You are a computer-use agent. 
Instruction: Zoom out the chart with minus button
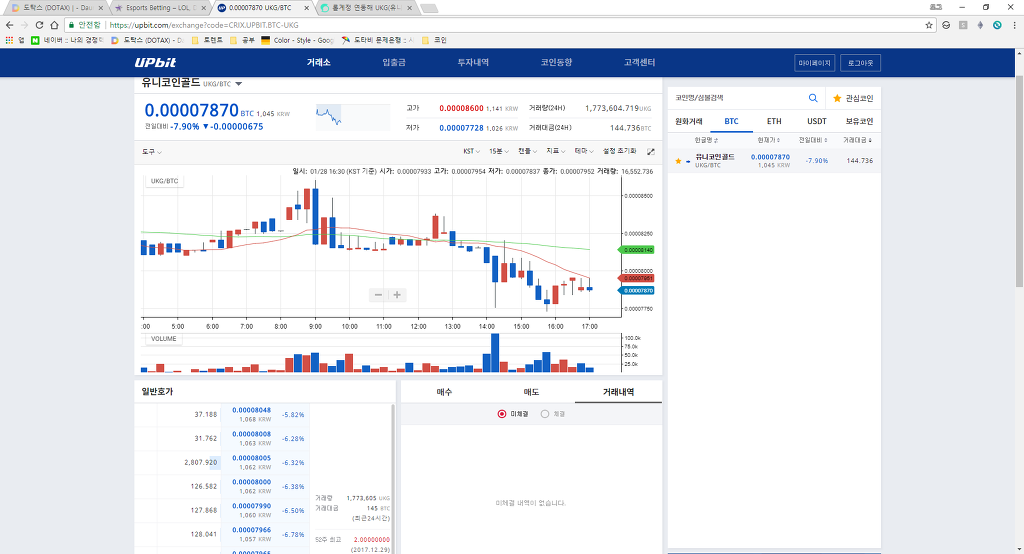coord(378,295)
